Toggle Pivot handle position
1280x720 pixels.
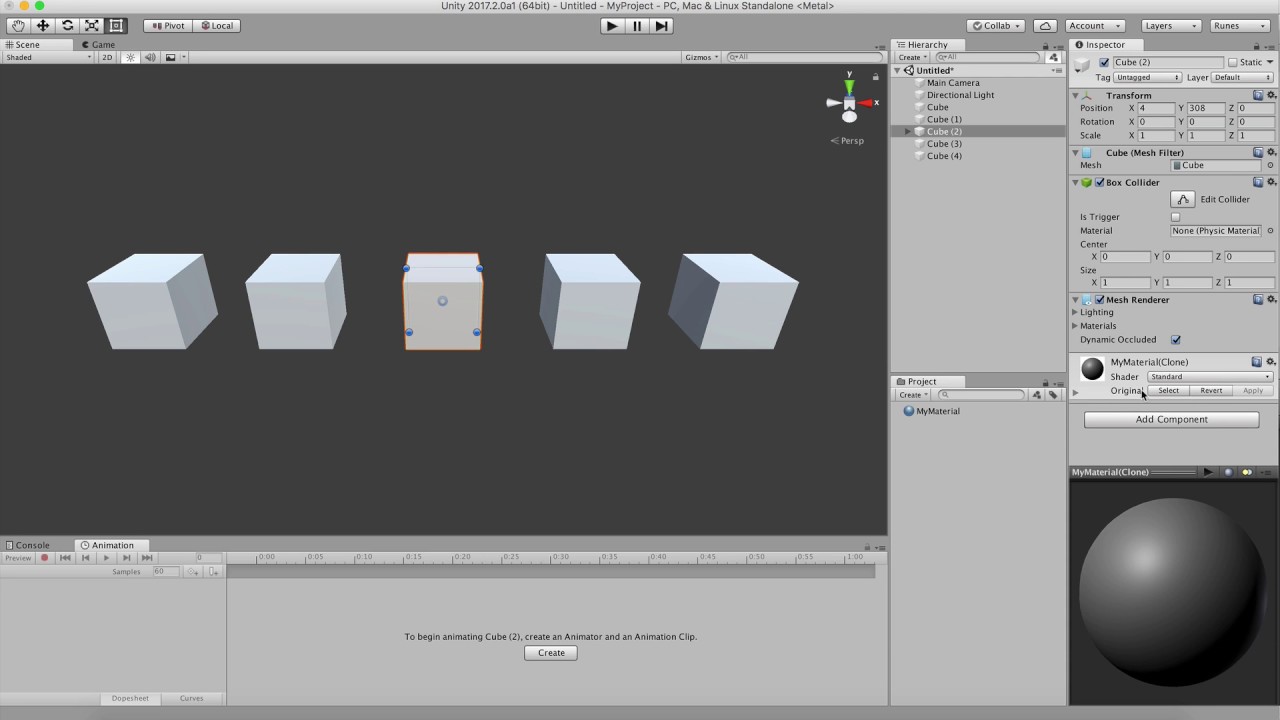click(168, 26)
